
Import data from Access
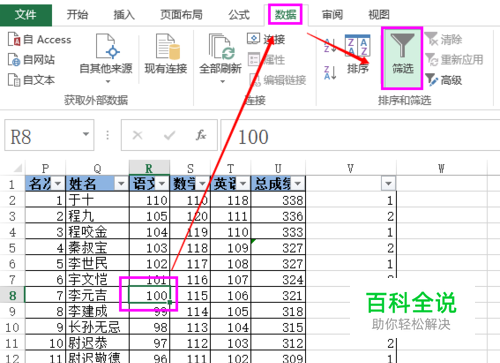pyautogui.click(x=39, y=40)
